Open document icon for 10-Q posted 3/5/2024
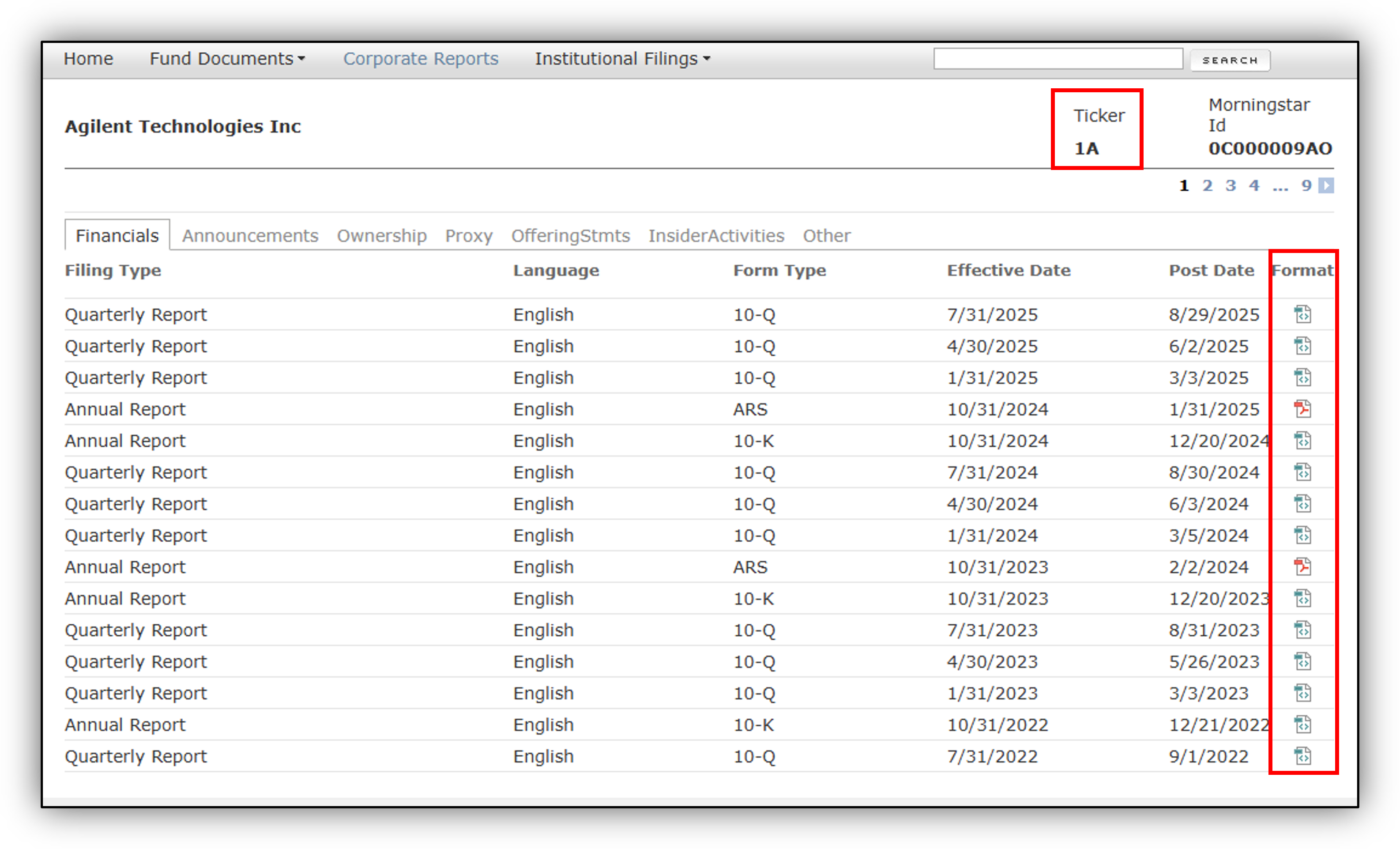This screenshot has height=849, width=1400. 1302,535
